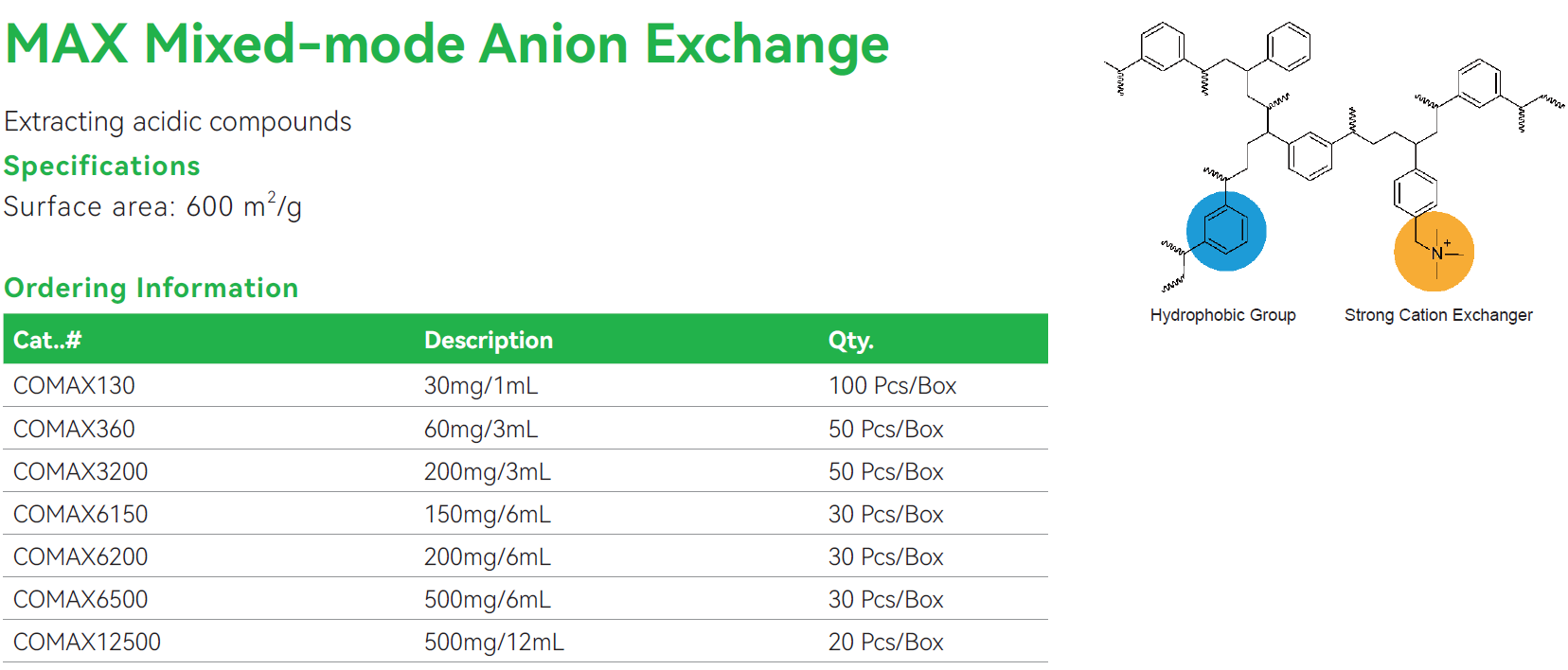Click the Cat..# column header
Viewport: 1568px width, 670px height.
tap(47, 340)
